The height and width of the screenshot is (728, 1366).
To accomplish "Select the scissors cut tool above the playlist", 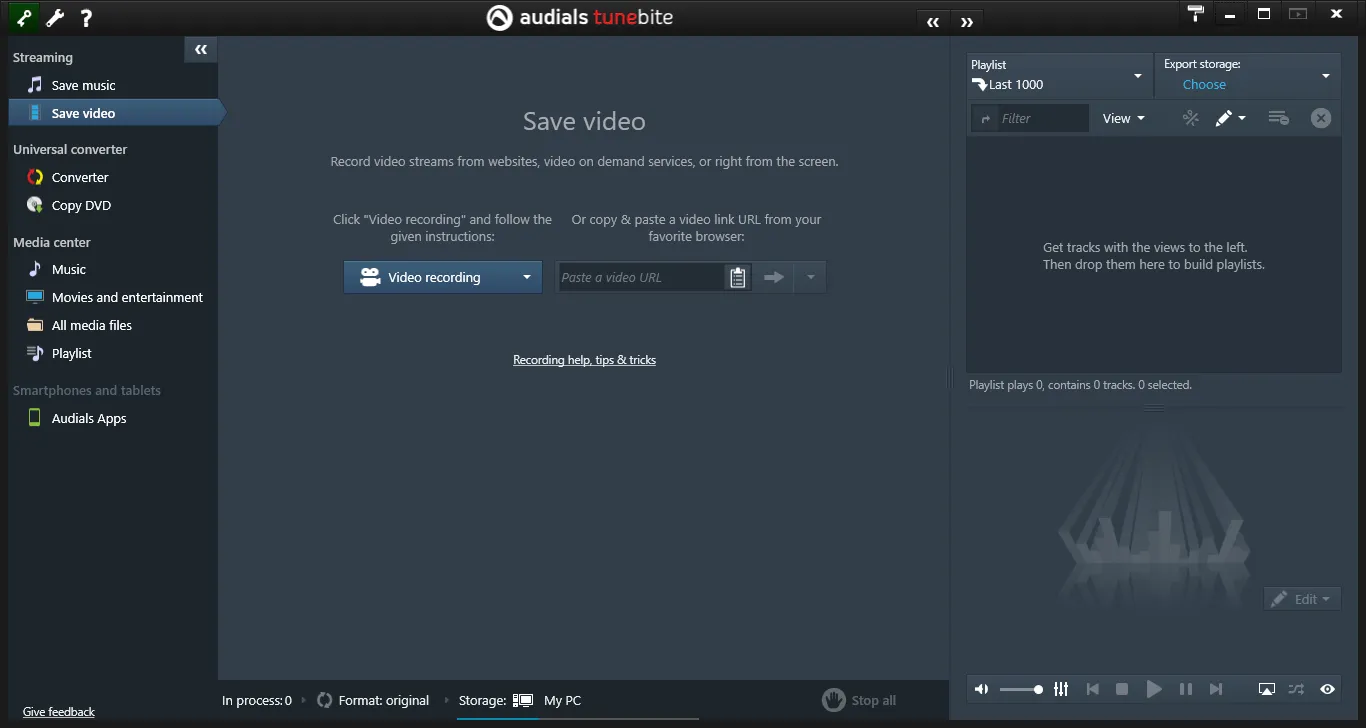I will (x=1190, y=118).
